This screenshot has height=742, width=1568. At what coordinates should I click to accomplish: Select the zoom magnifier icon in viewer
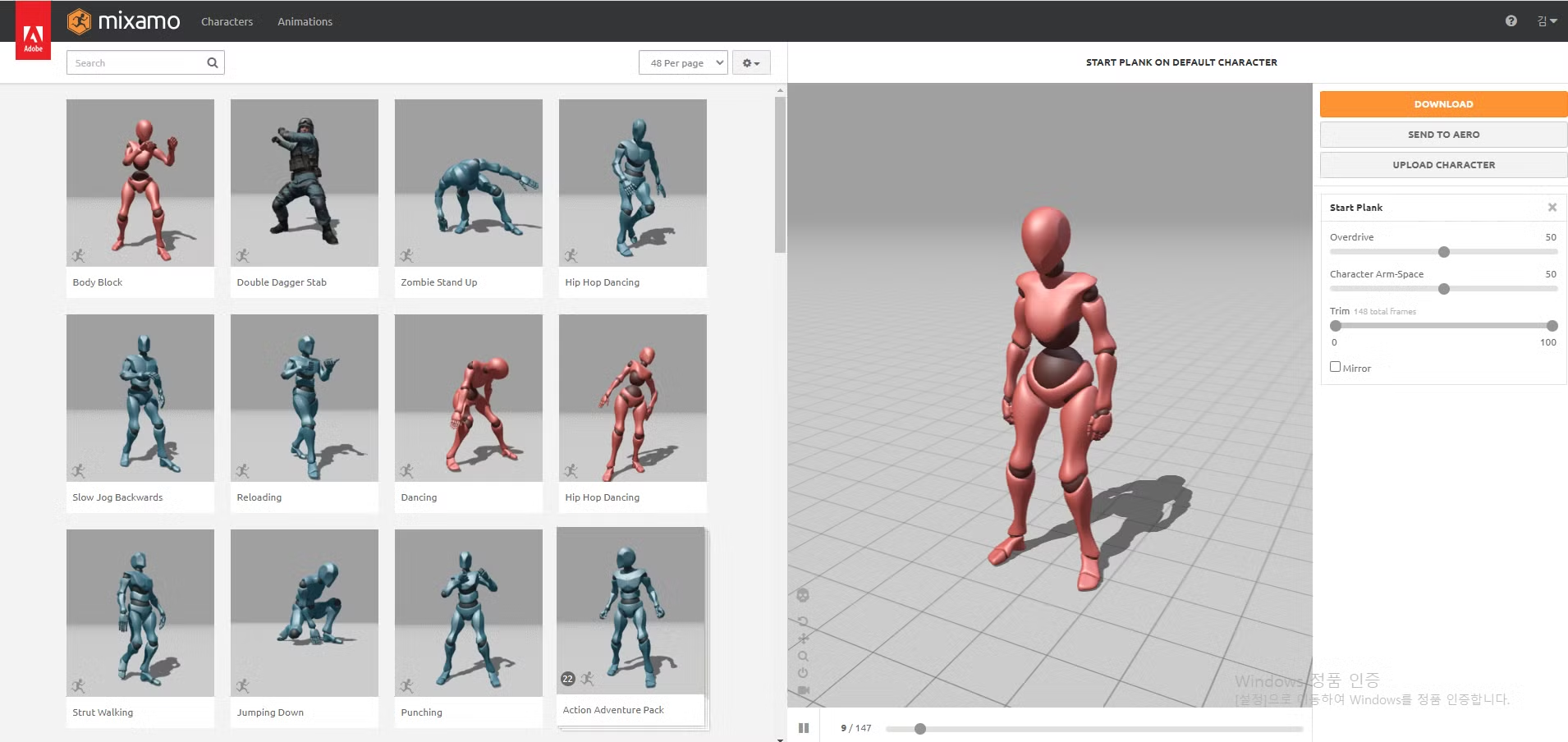pyautogui.click(x=803, y=656)
